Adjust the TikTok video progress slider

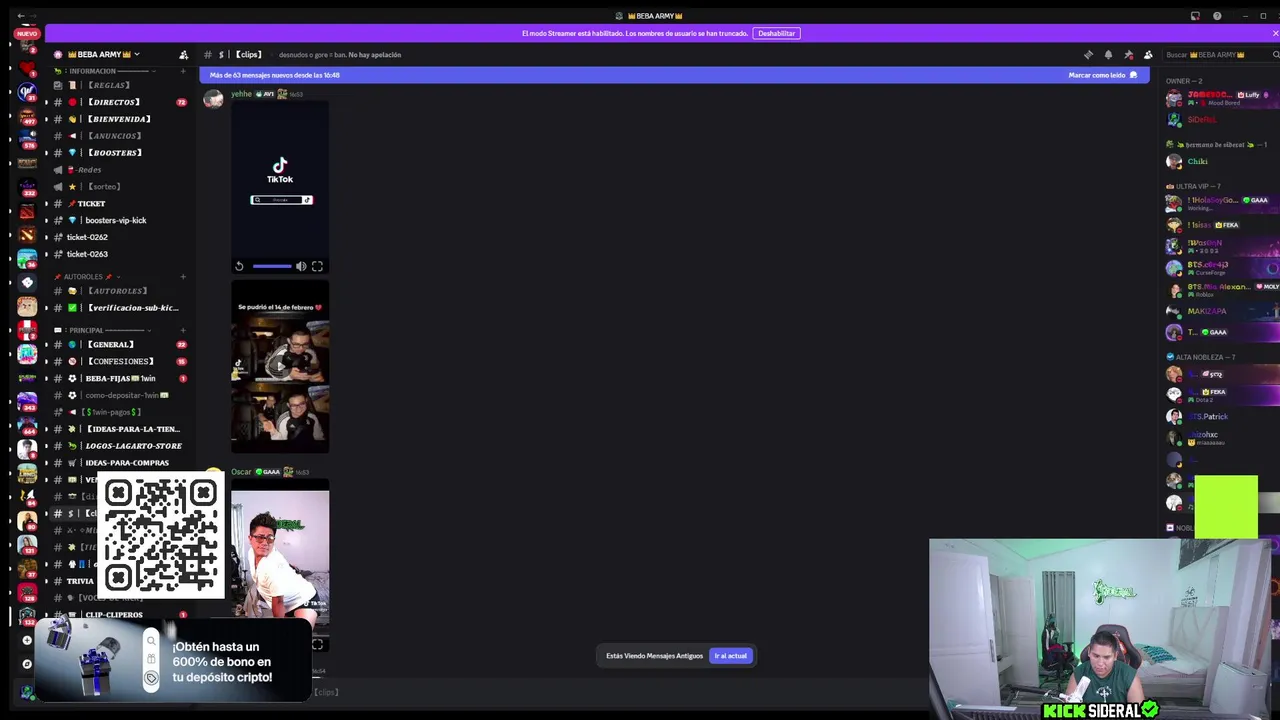pyautogui.click(x=272, y=266)
